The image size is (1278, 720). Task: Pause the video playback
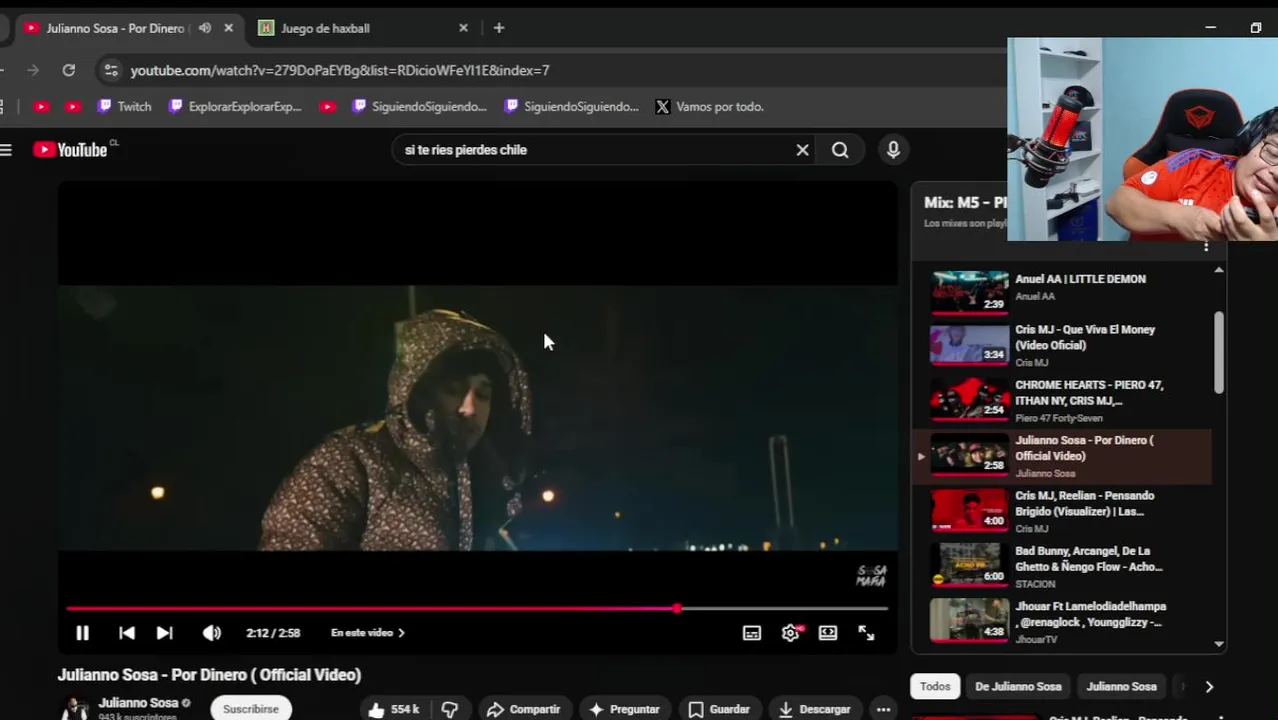click(x=82, y=633)
